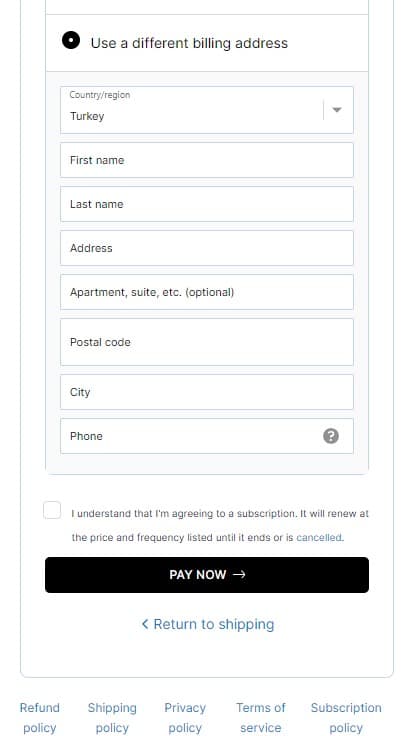Go back via Return to shipping link
The height and width of the screenshot is (736, 414).
coord(207,624)
